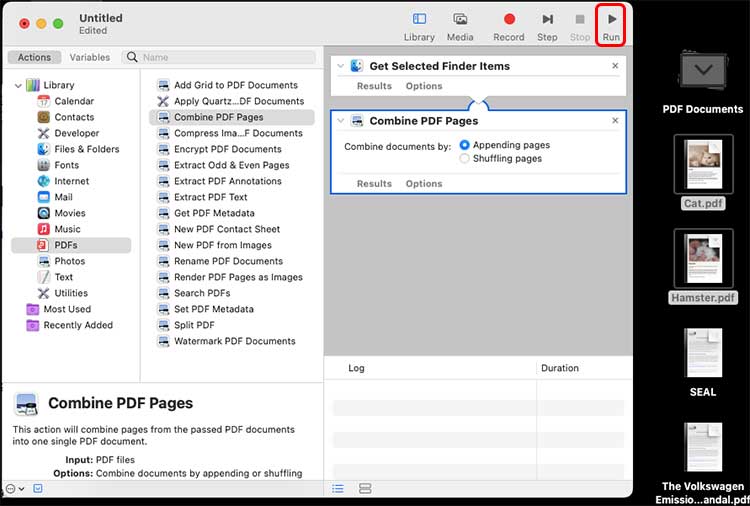Click the Step workflow button
Screen dimensions: 750x506
pos(547,26)
